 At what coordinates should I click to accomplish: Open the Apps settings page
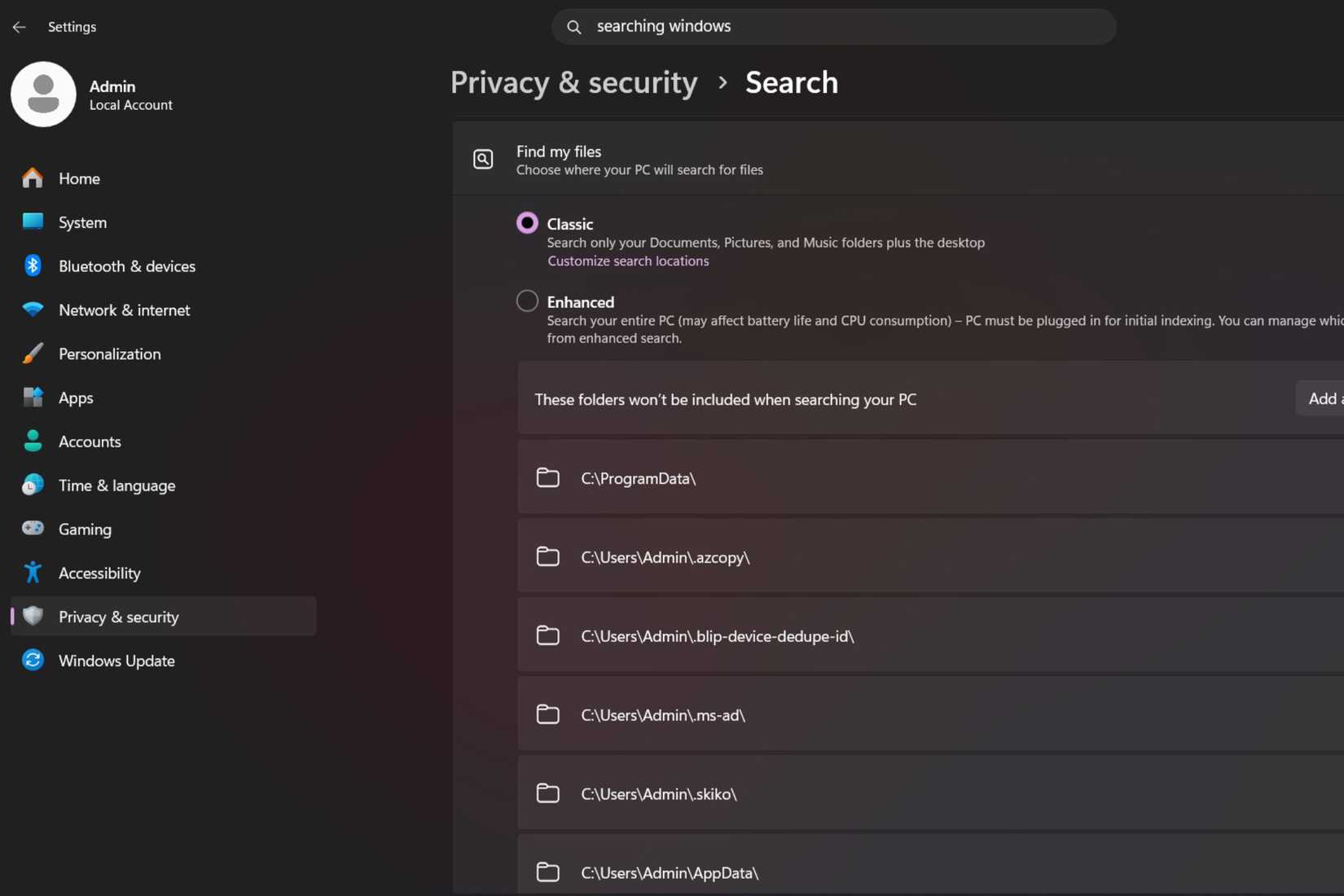pos(163,398)
